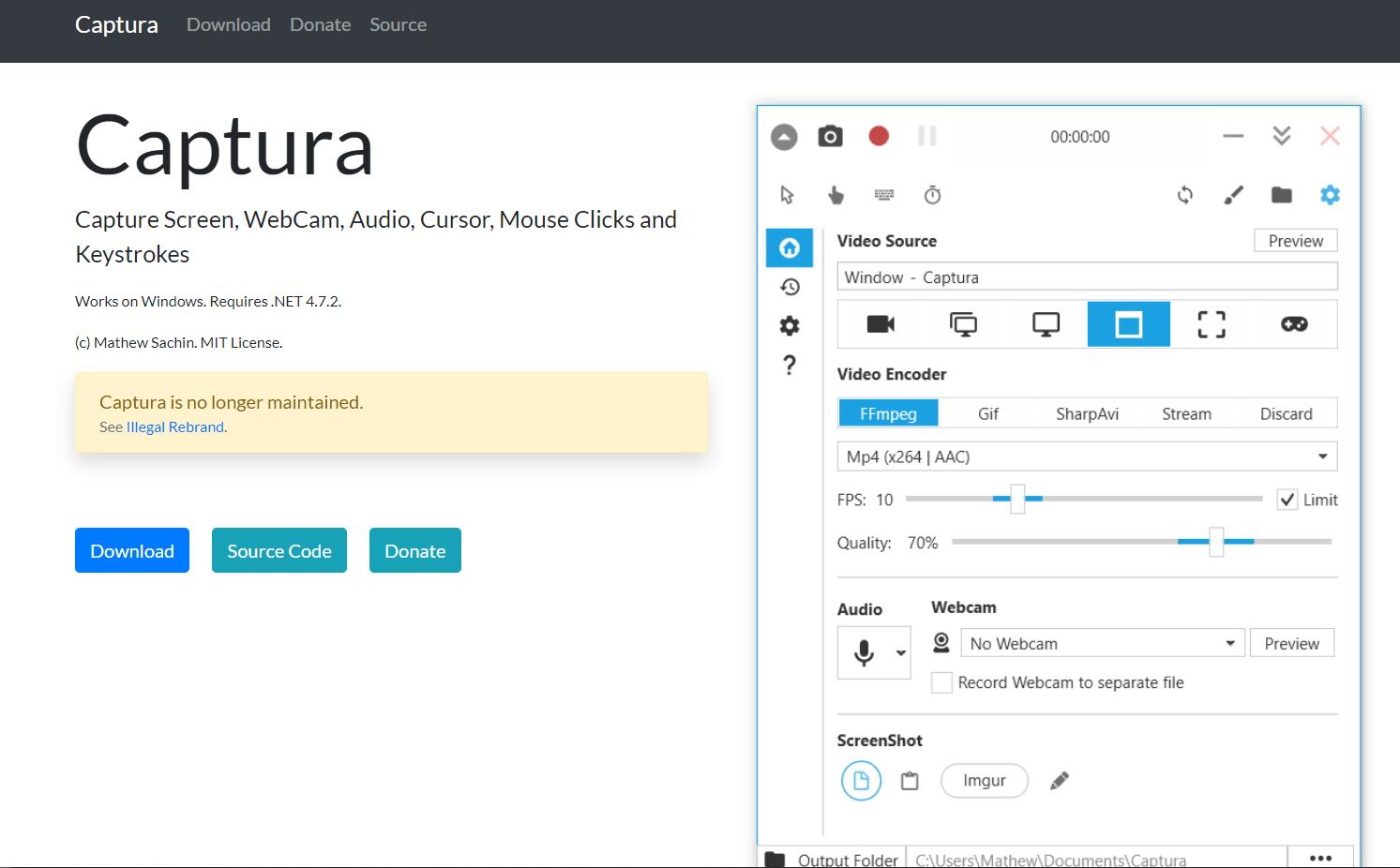The image size is (1400, 868).
Task: Open the No Webcam dropdown
Action: [x=1229, y=644]
